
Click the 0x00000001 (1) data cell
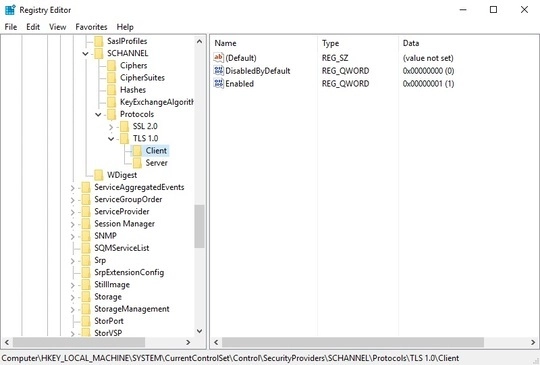pos(428,84)
